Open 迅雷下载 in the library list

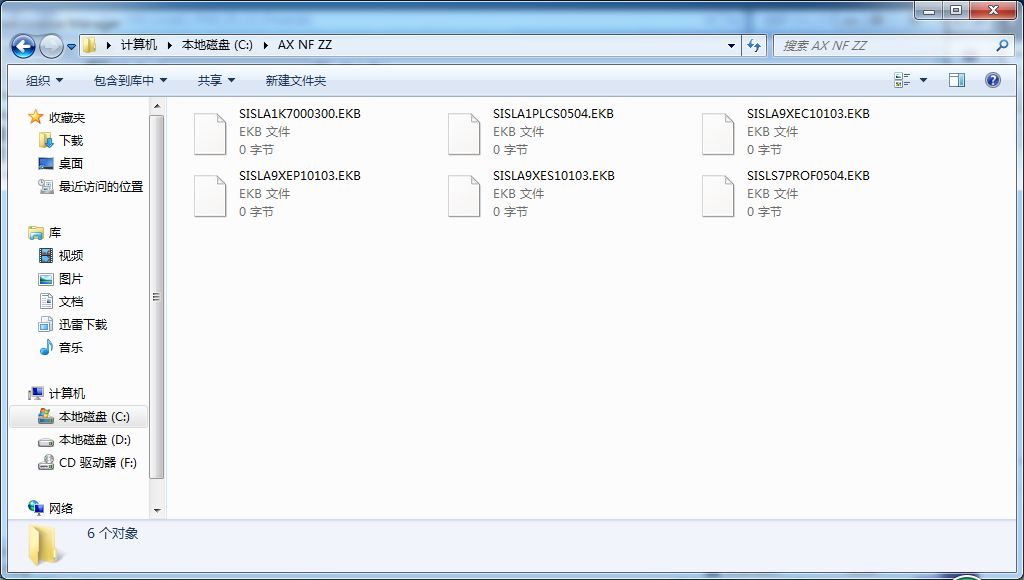point(82,325)
